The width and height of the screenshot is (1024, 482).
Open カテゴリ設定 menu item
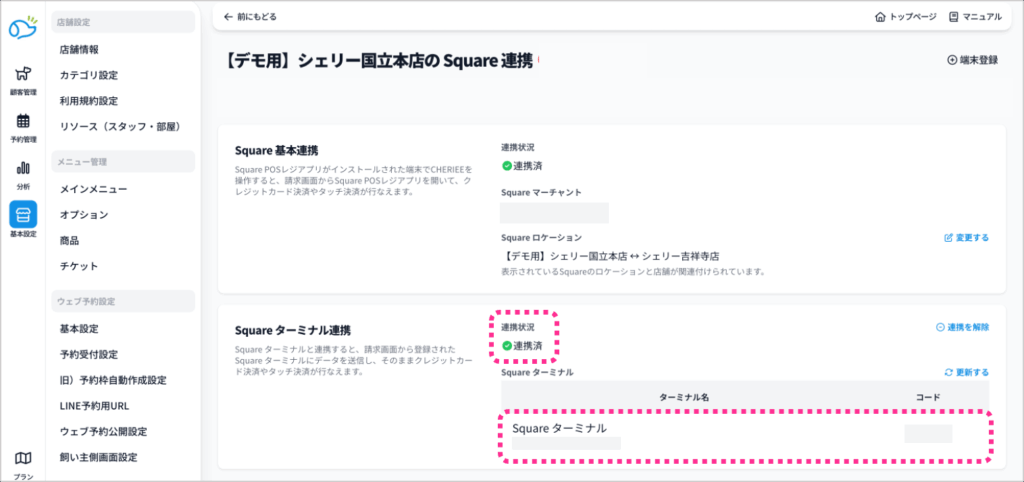[89, 75]
